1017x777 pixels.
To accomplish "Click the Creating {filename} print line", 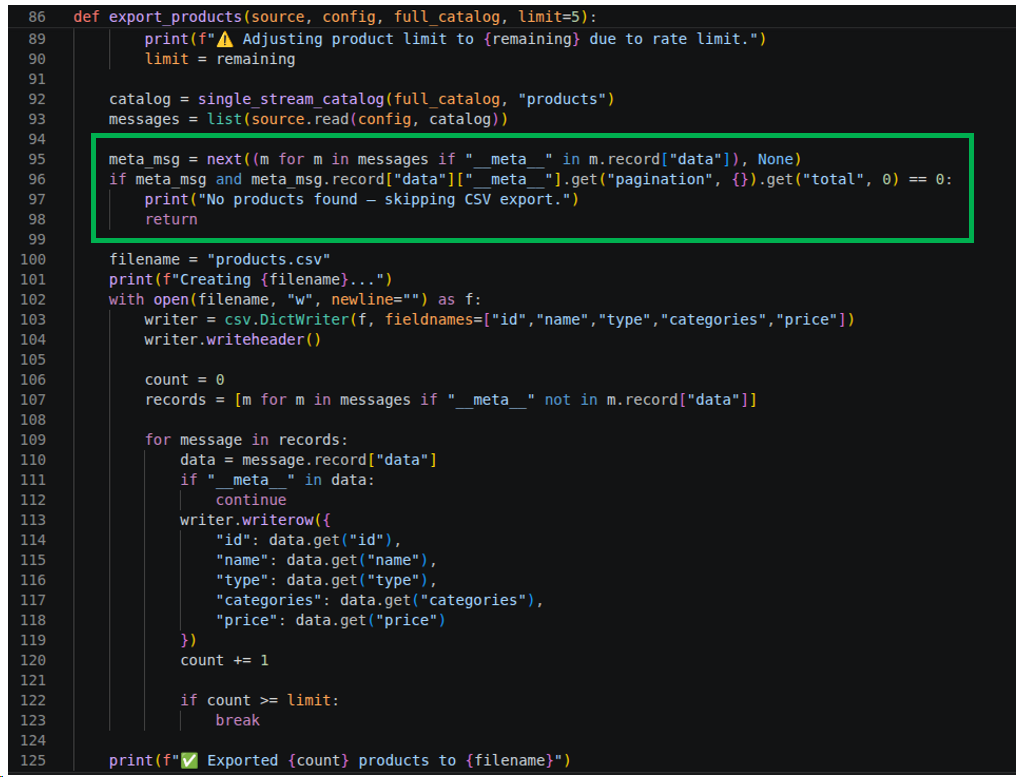I will [x=250, y=280].
